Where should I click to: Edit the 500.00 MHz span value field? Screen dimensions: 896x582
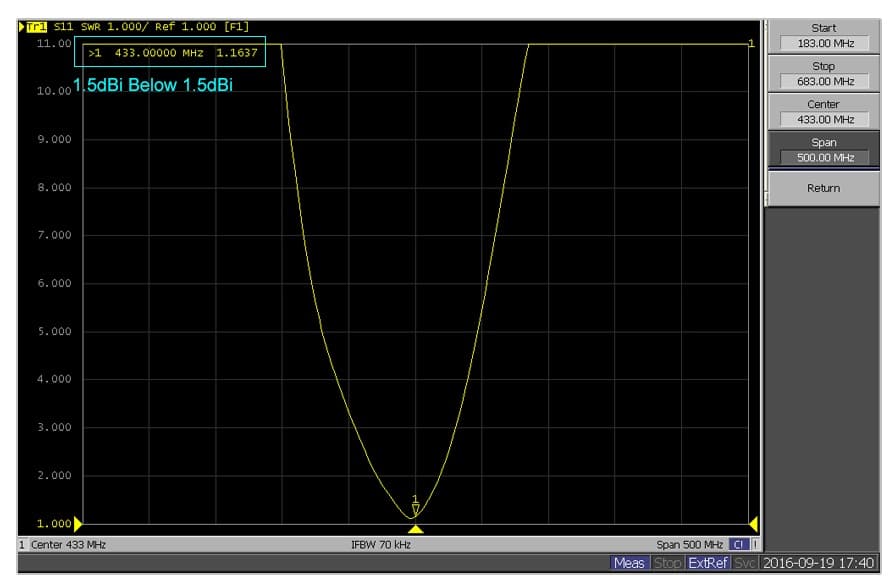click(x=825, y=158)
